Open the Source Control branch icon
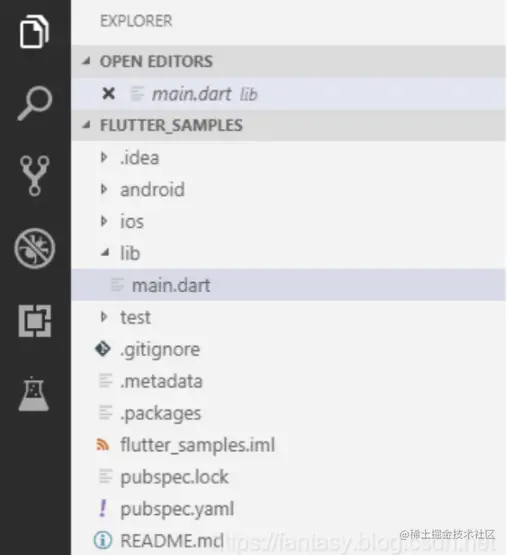 34,176
